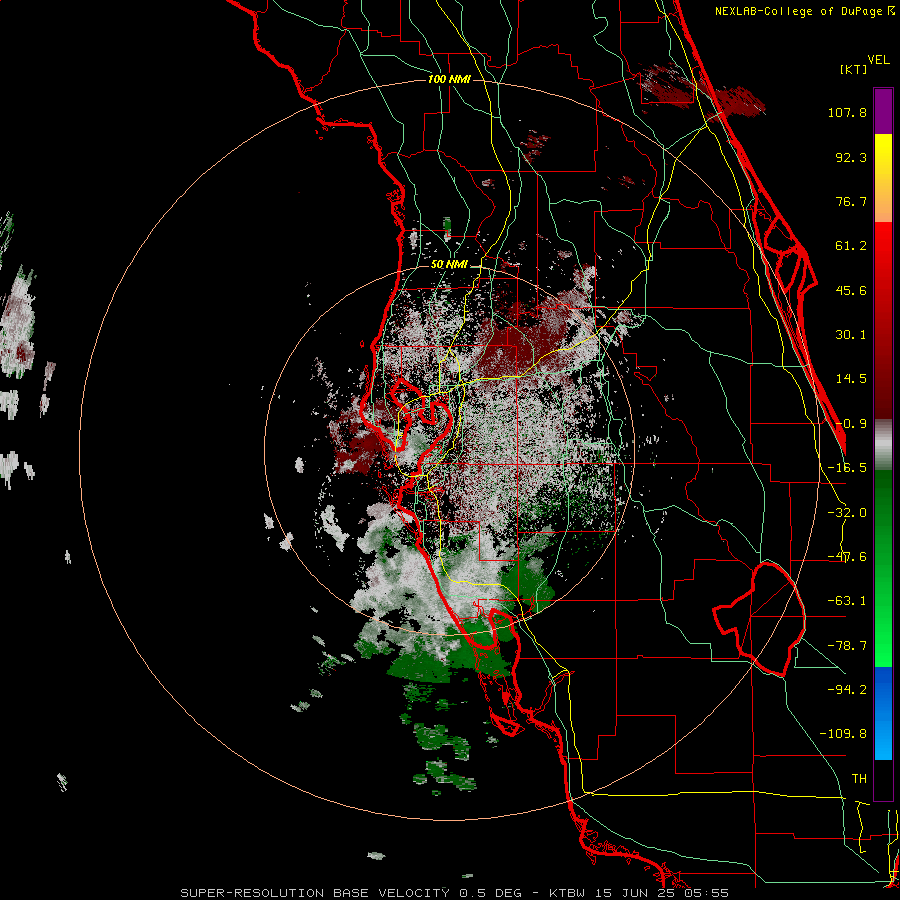Click the NEXLAB-College of DuPage label
The width and height of the screenshot is (900, 900).
coord(805,11)
